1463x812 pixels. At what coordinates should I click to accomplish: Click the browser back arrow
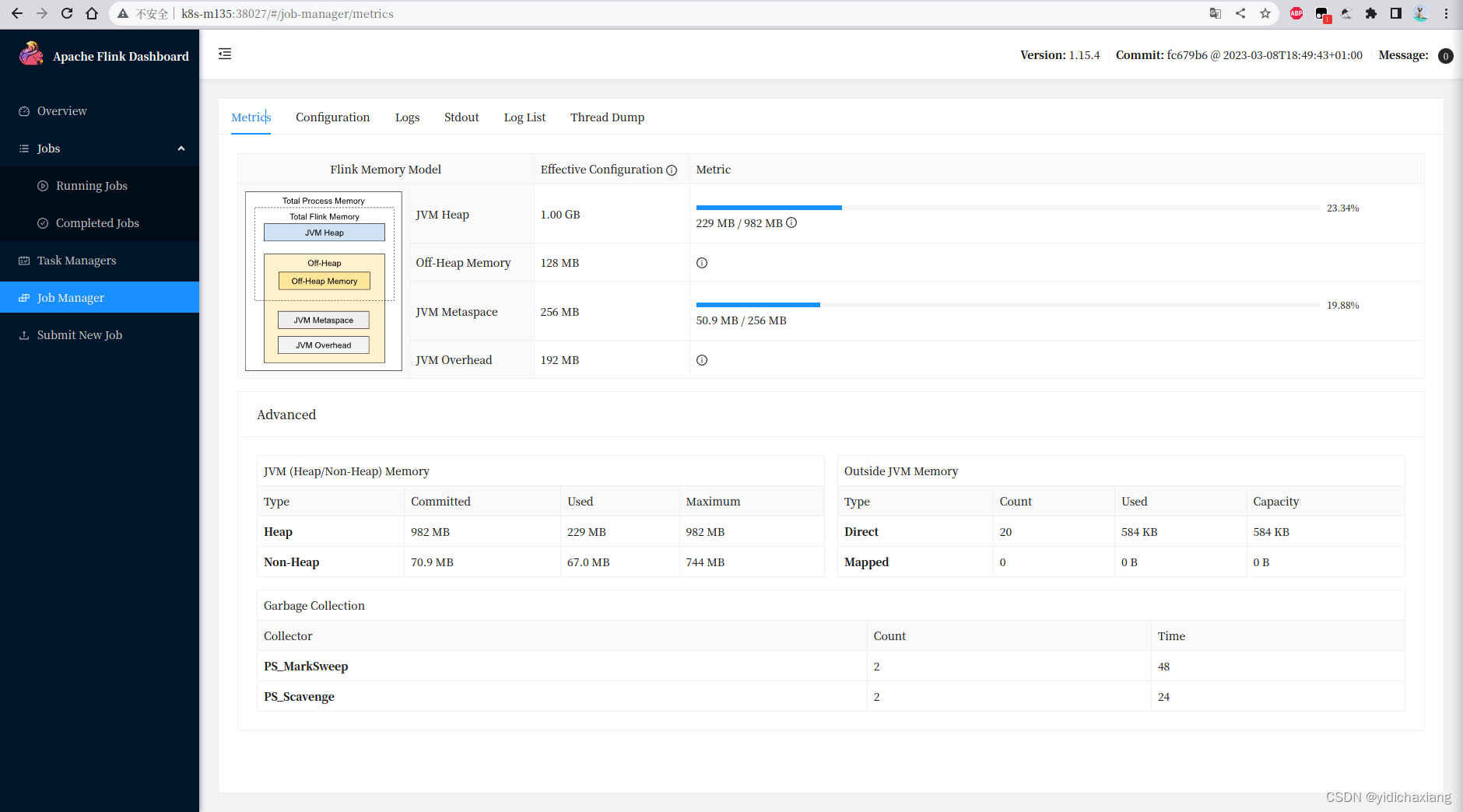[17, 13]
